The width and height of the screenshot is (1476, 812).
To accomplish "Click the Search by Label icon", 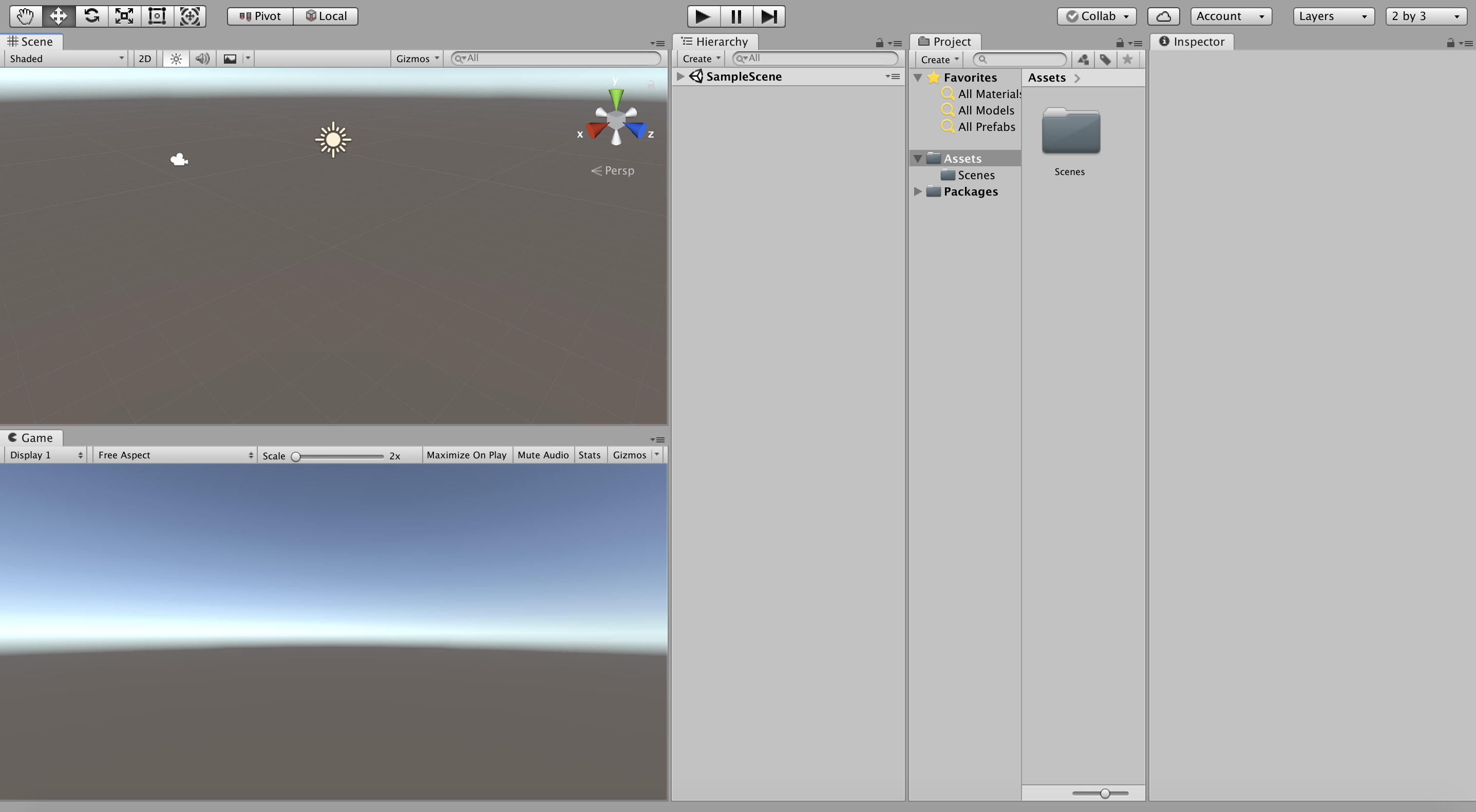I will [1105, 60].
